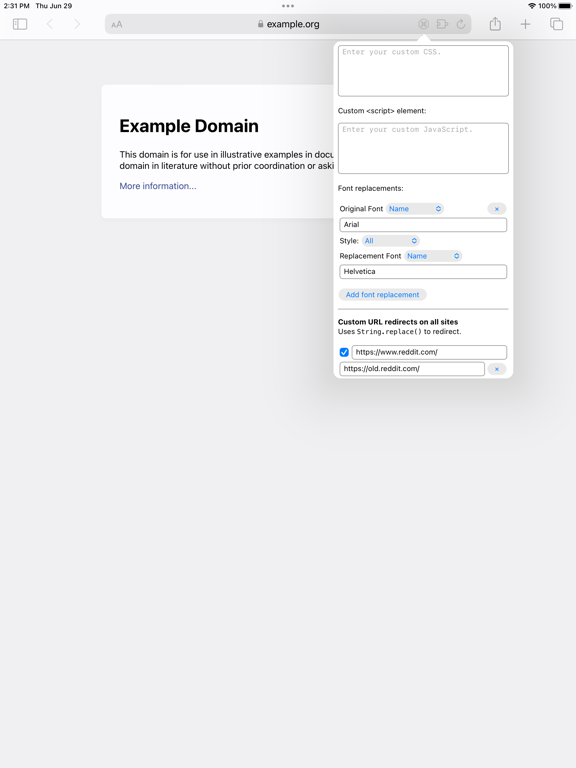Click the example.org address bar
Image resolution: width=576 pixels, height=768 pixels.
[288, 24]
